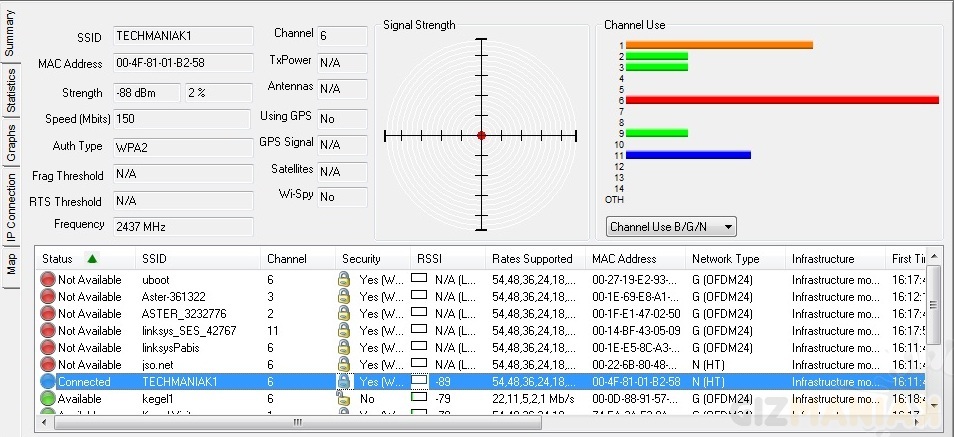Open the Channel Use B/G/N dropdown
The image size is (954, 437).
coord(670,227)
